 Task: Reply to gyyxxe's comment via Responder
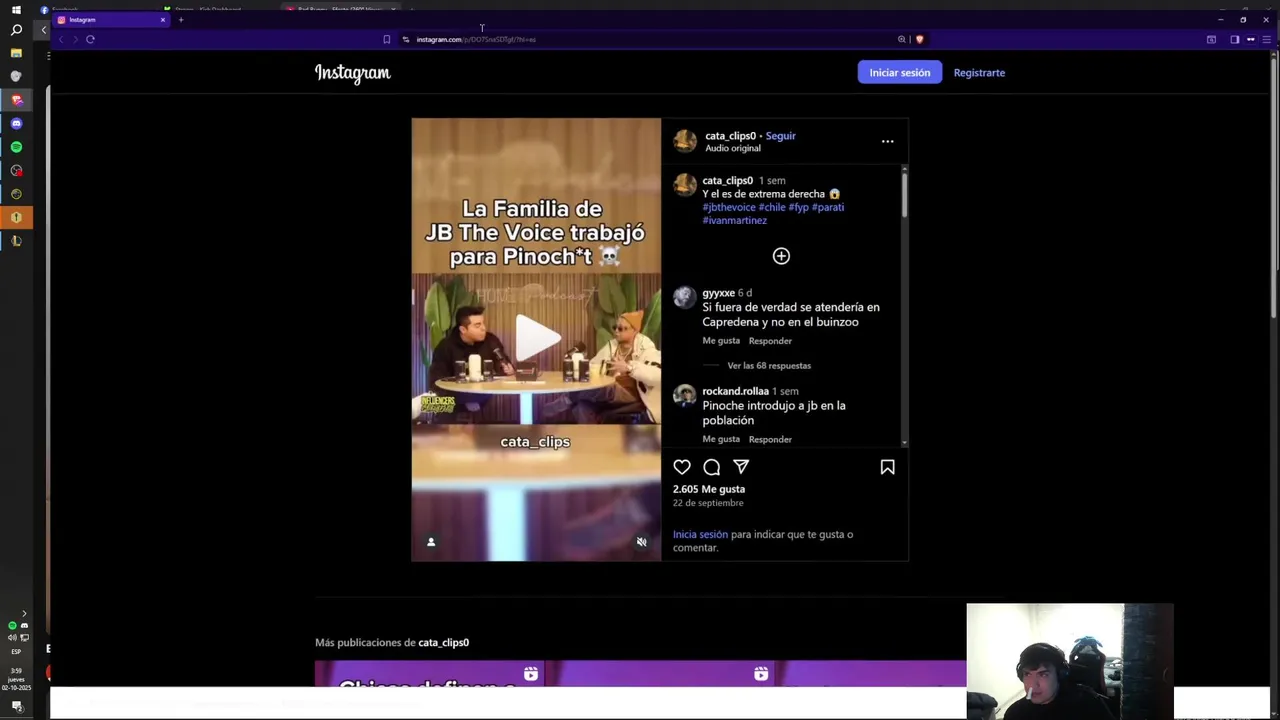pos(770,341)
